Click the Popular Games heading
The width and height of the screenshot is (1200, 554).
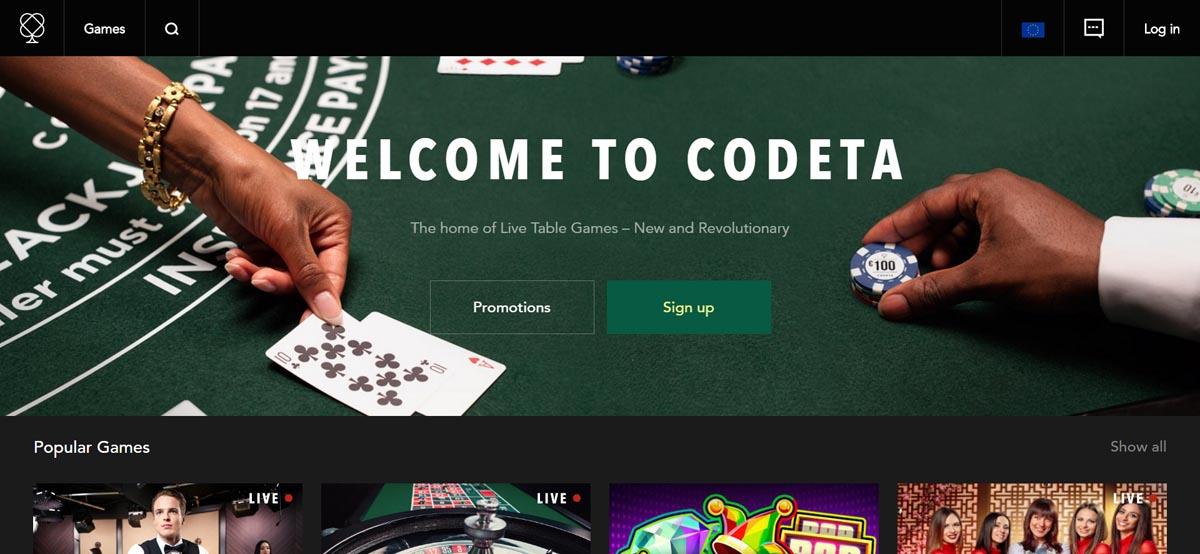pos(92,447)
